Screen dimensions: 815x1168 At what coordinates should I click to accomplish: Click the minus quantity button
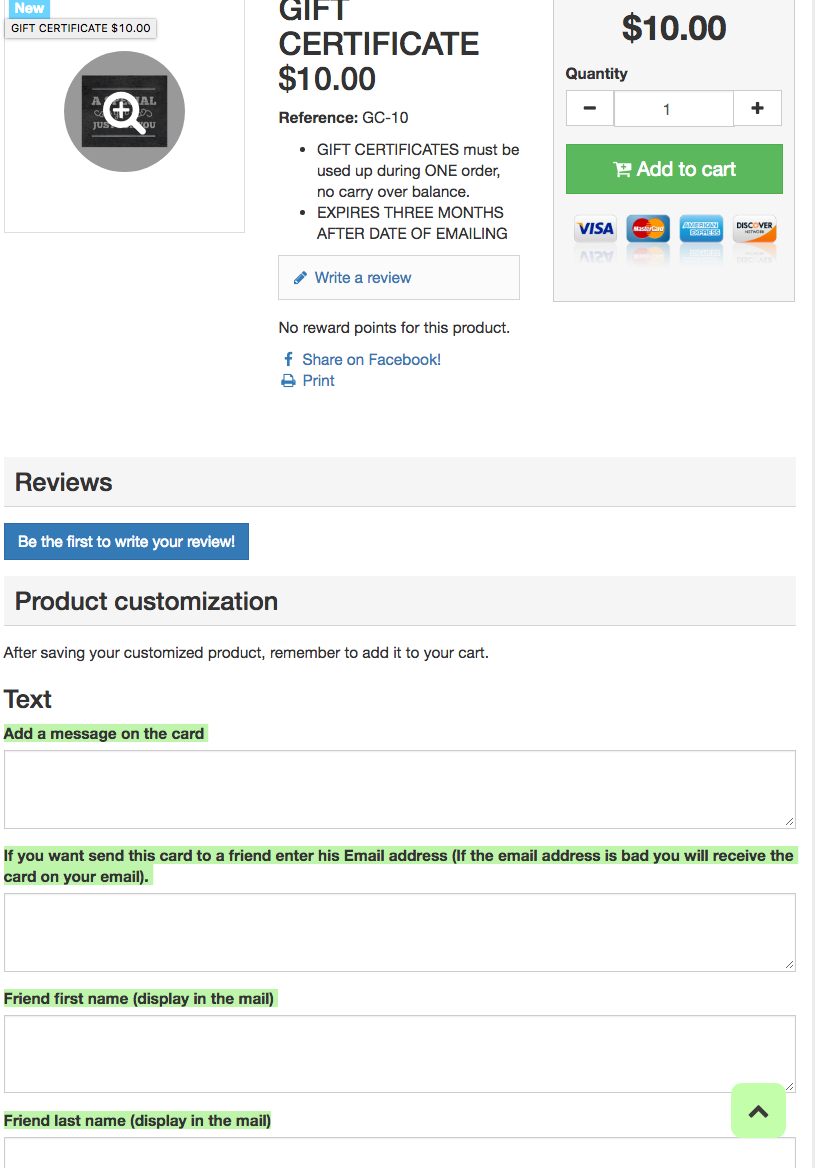click(x=590, y=108)
